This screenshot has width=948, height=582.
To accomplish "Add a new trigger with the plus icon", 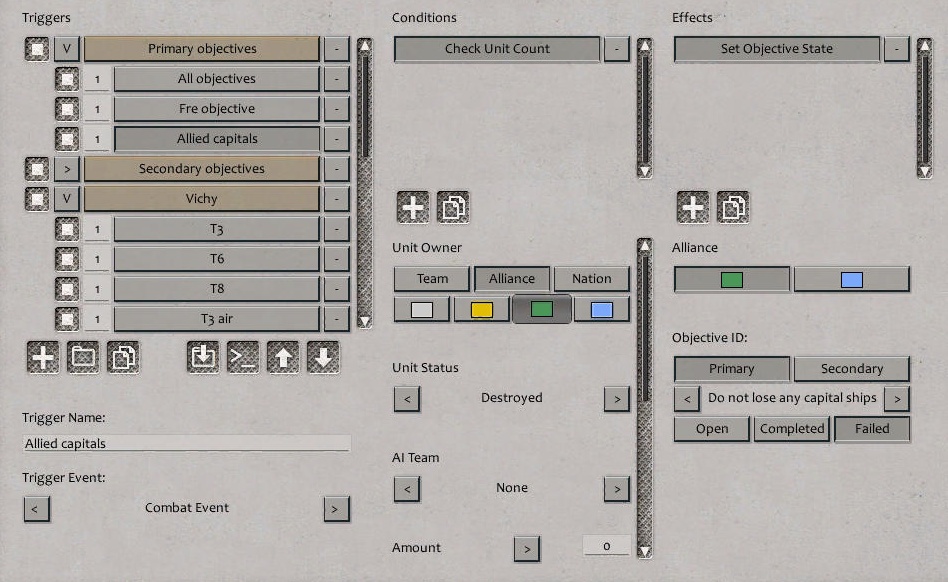I will point(42,356).
